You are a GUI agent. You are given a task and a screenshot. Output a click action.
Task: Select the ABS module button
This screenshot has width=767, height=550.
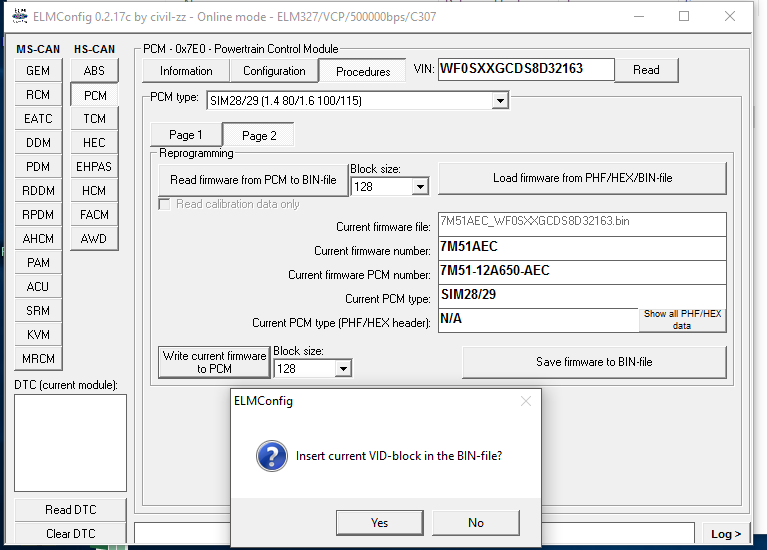click(x=94, y=71)
